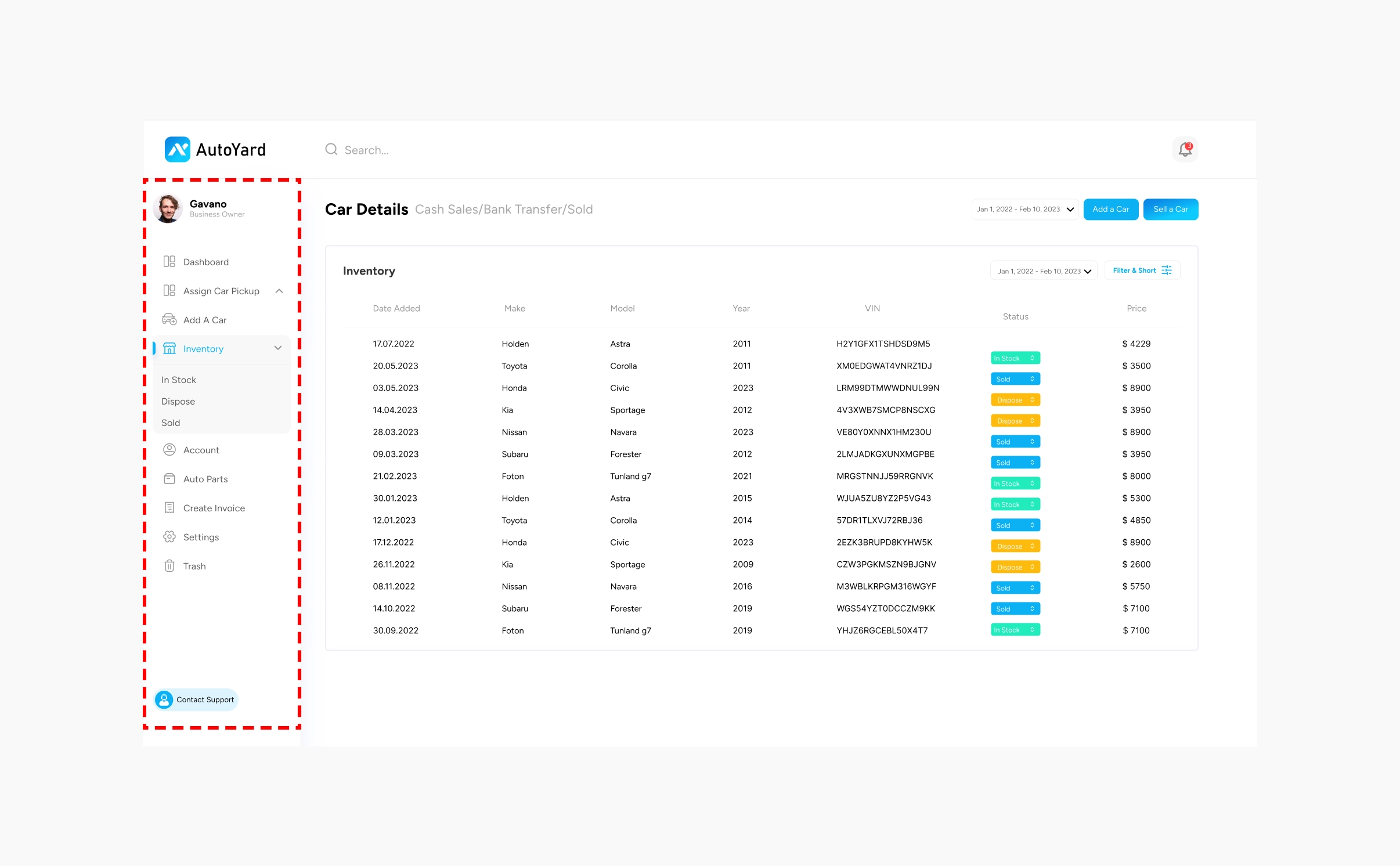This screenshot has width=1400, height=866.
Task: Select Sold submenu item
Action: (171, 423)
